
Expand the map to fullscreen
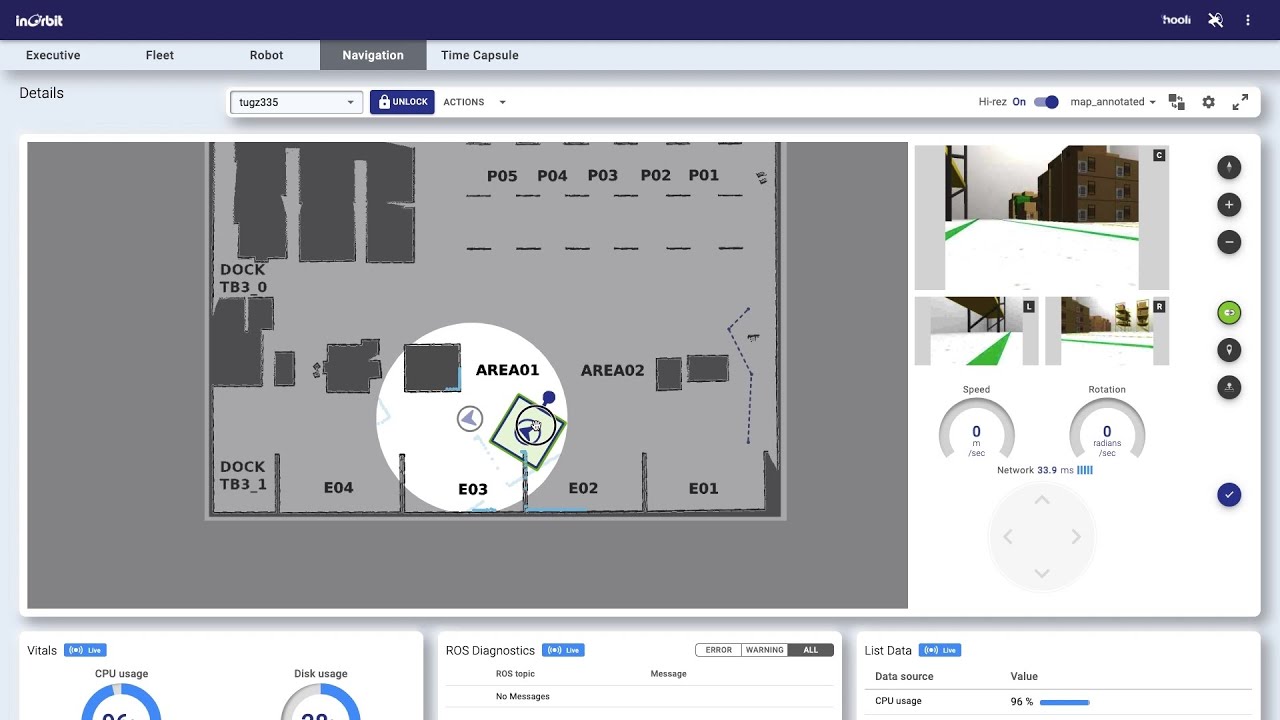coord(1240,102)
